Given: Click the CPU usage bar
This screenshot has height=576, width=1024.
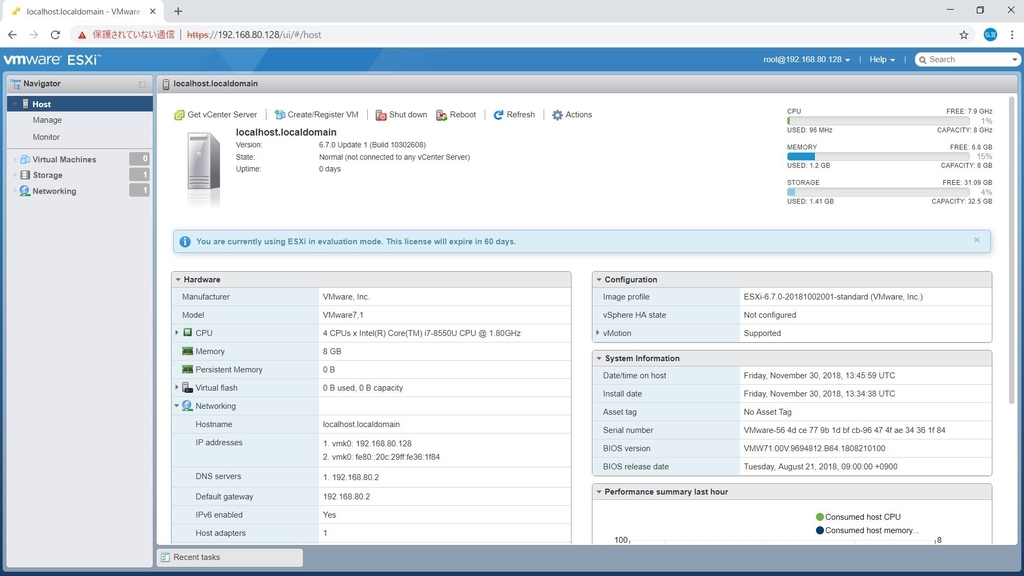Looking at the screenshot, I should point(878,121).
